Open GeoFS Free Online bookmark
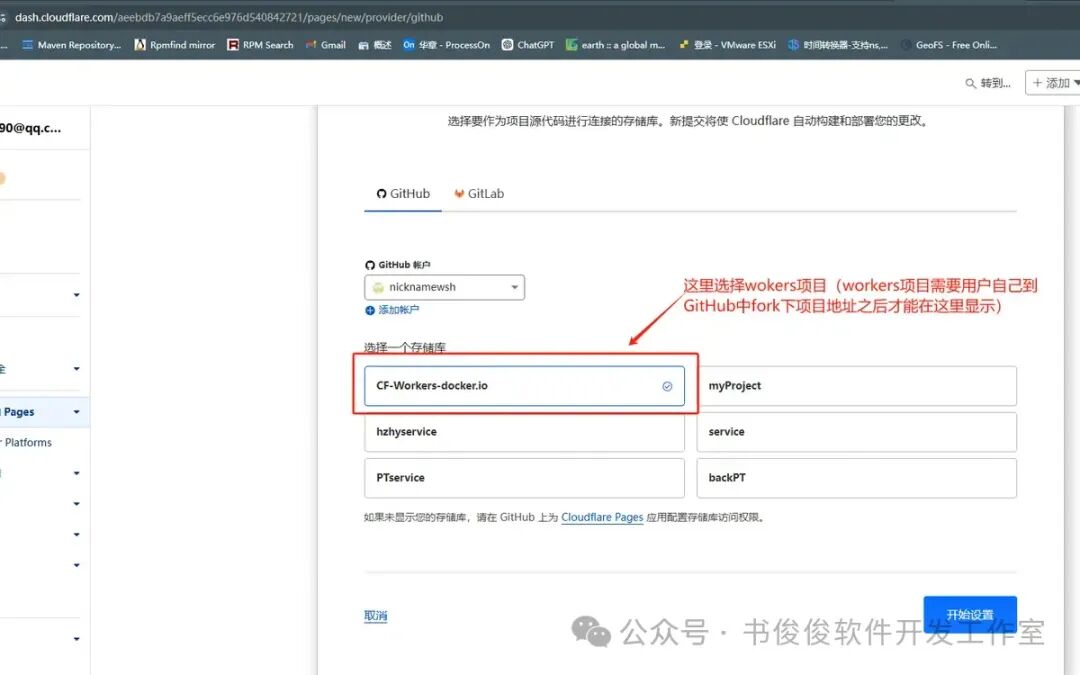 (x=949, y=45)
